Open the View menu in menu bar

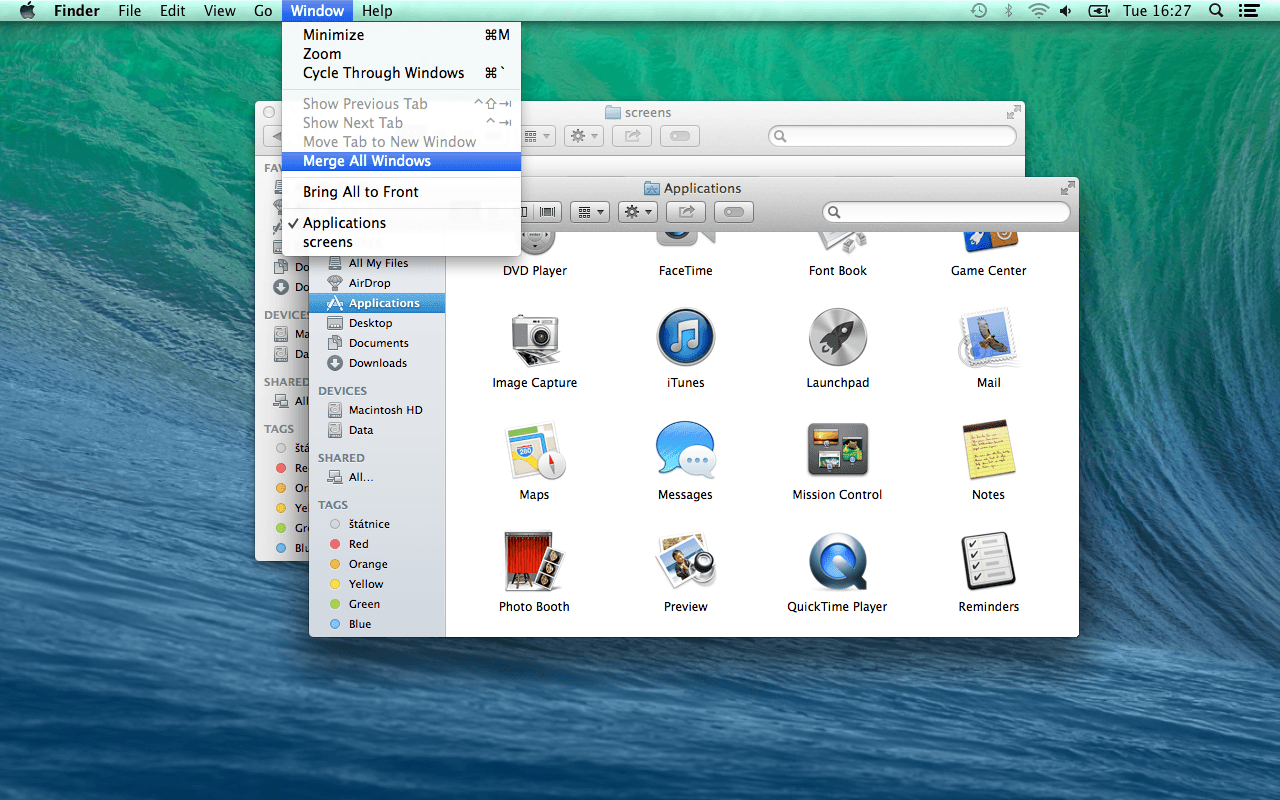[x=219, y=11]
